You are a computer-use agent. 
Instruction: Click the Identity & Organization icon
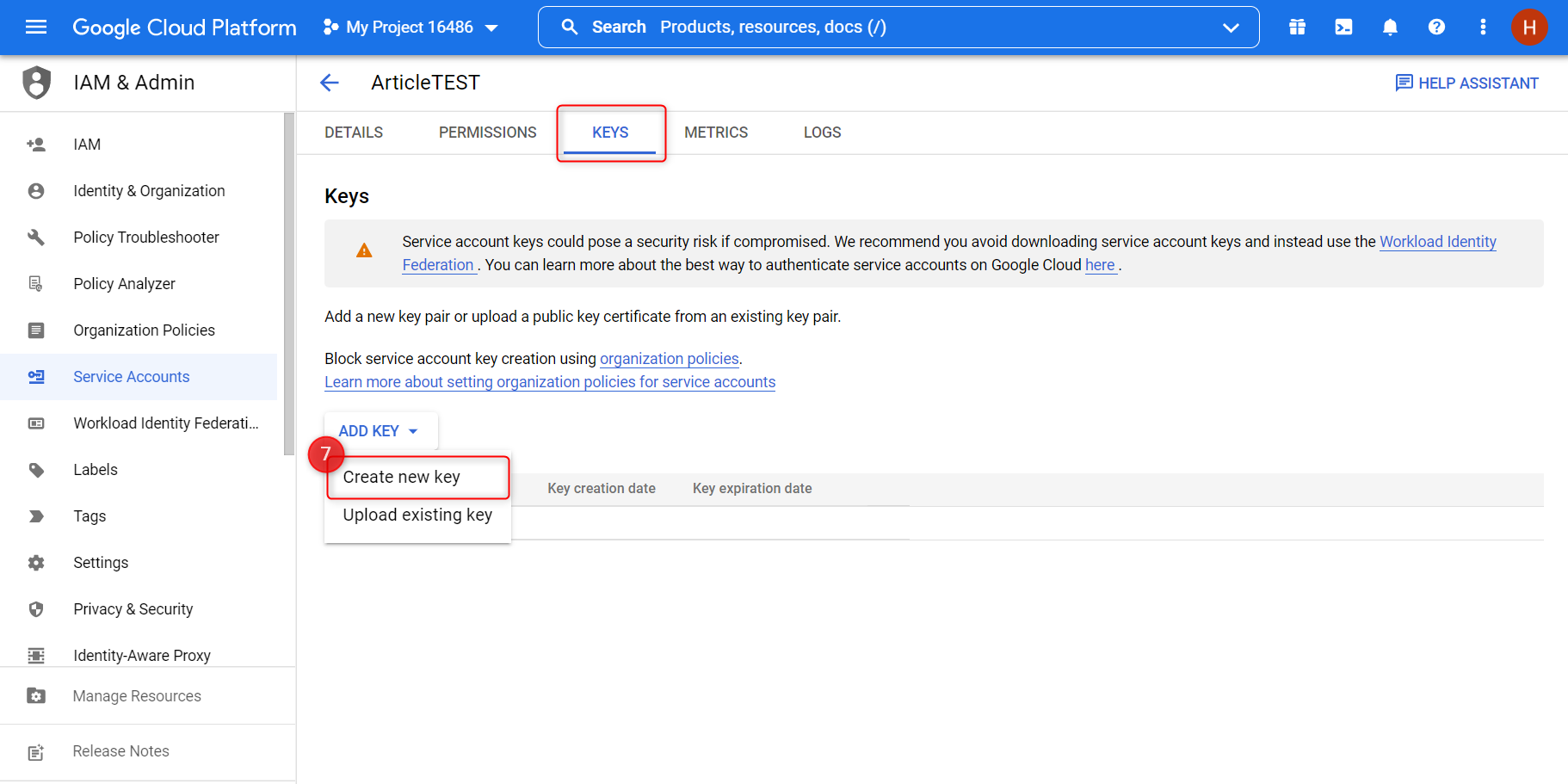coord(36,191)
